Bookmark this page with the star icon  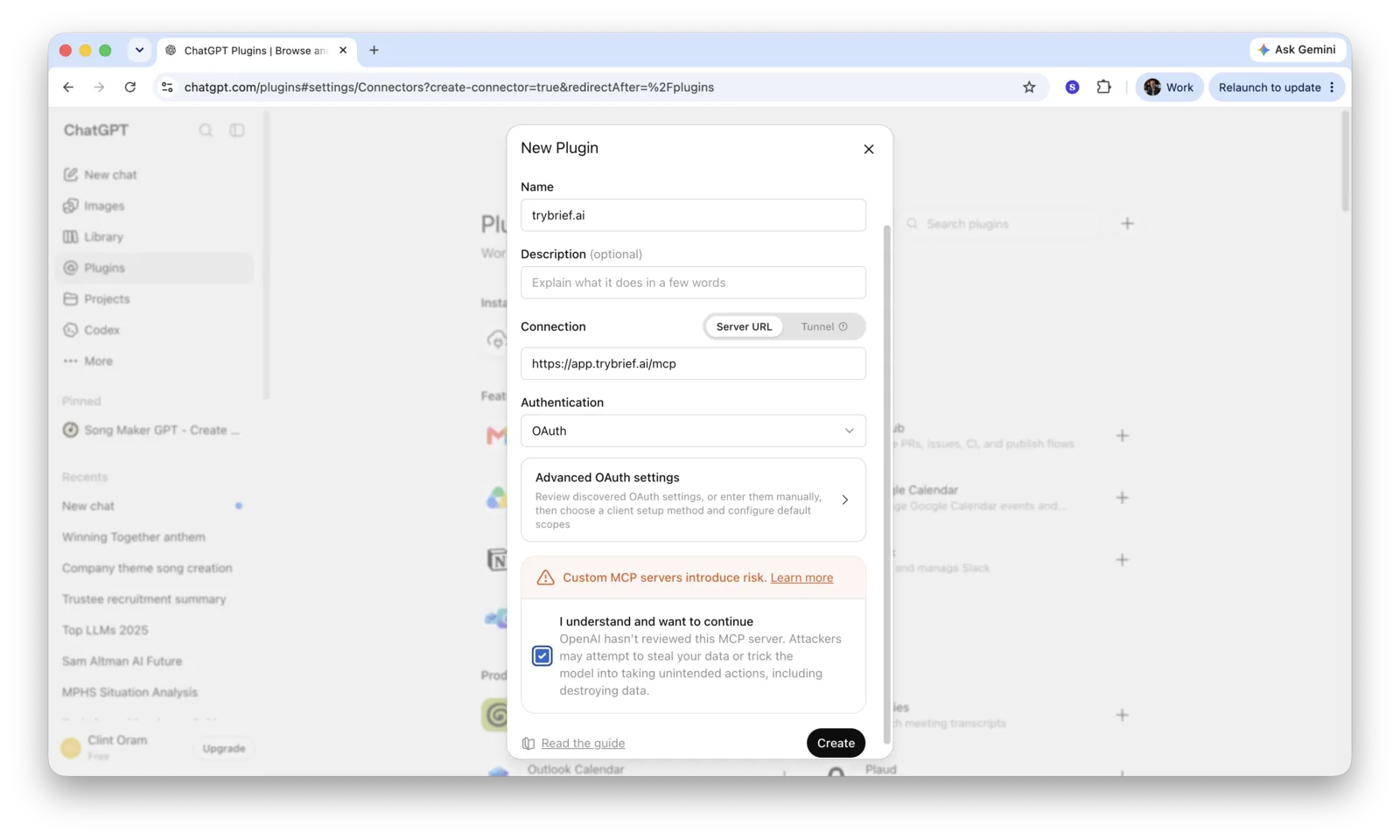pyautogui.click(x=1029, y=87)
